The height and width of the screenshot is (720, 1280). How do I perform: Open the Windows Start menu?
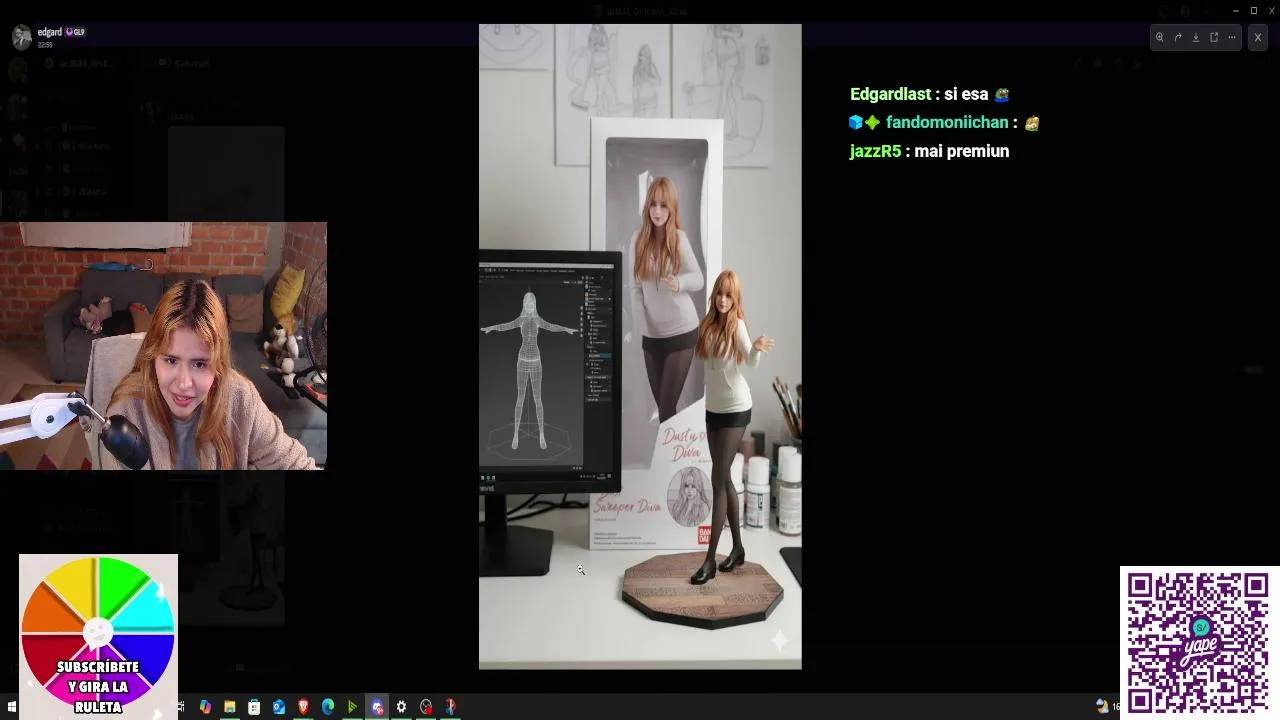(11, 707)
